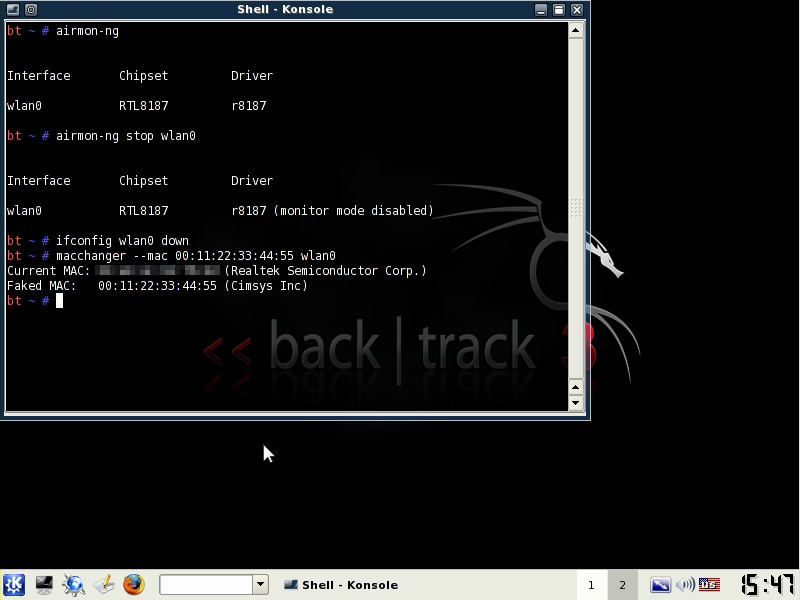Click the run command input field in the taskbar
This screenshot has height=600, width=800.
[x=206, y=585]
